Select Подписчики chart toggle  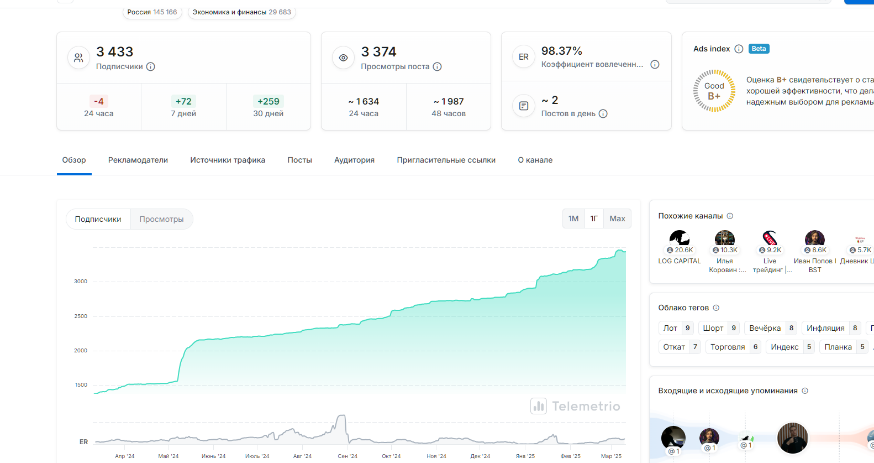[98, 219]
